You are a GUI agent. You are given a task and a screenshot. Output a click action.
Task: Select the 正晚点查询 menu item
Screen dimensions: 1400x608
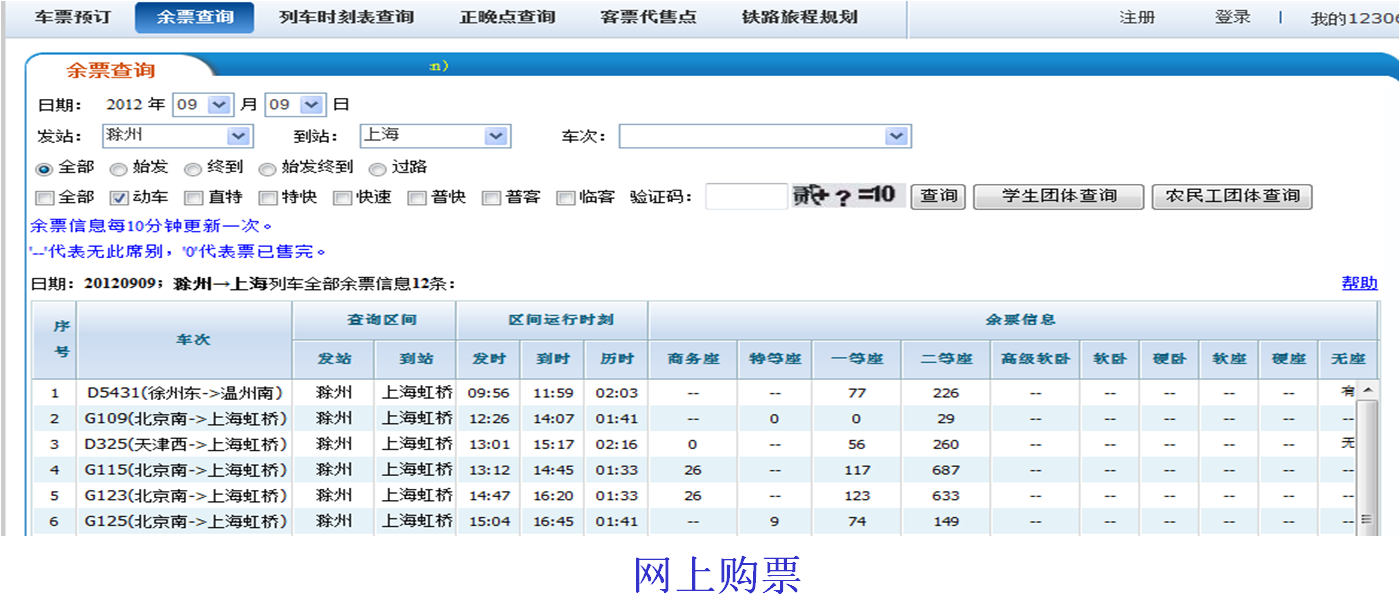pos(506,17)
